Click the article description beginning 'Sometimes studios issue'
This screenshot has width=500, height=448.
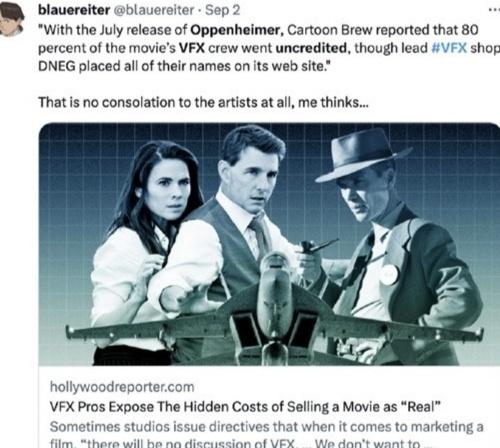tap(267, 434)
